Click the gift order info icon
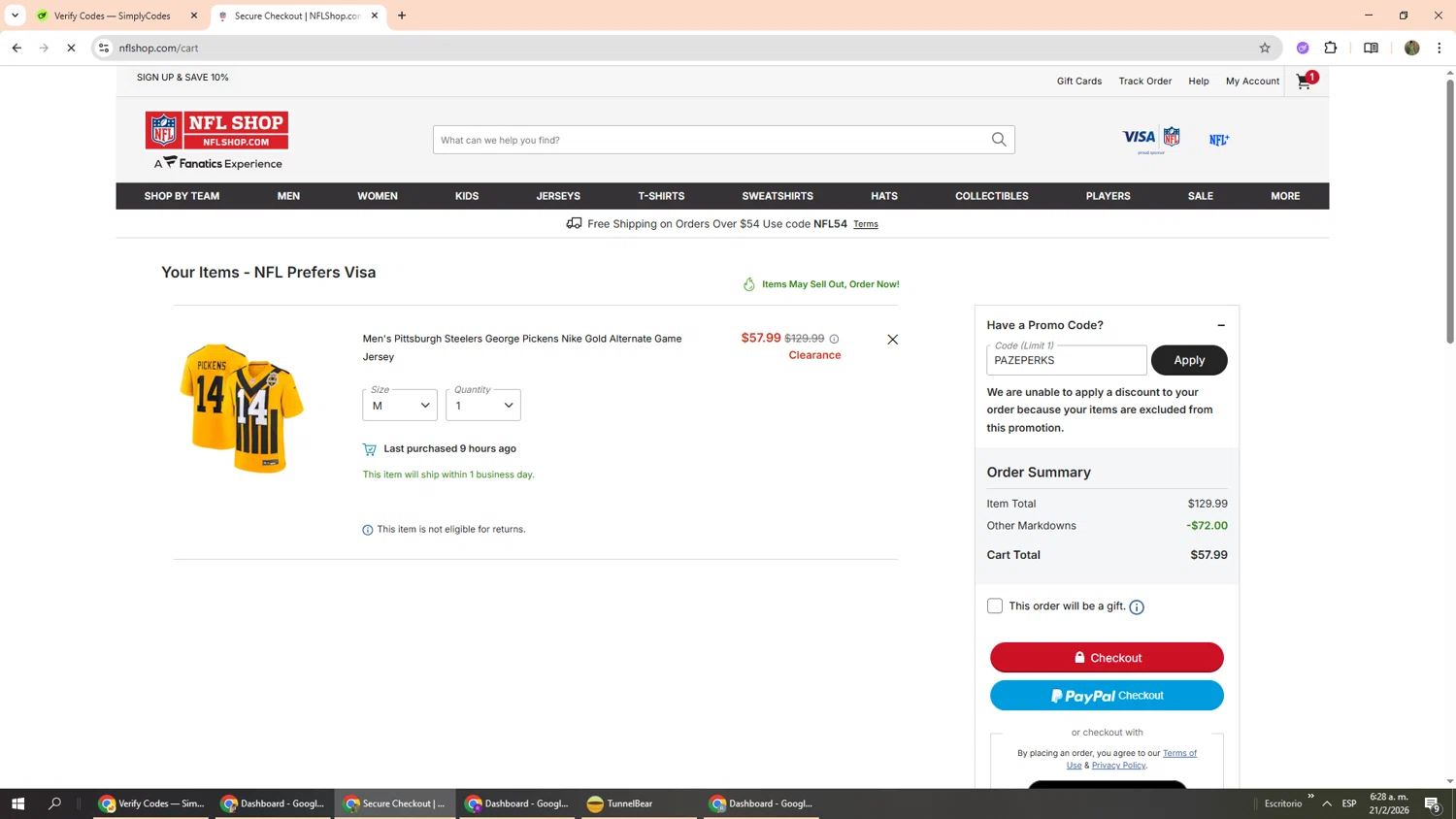This screenshot has width=1456, height=819. pyautogui.click(x=1137, y=607)
